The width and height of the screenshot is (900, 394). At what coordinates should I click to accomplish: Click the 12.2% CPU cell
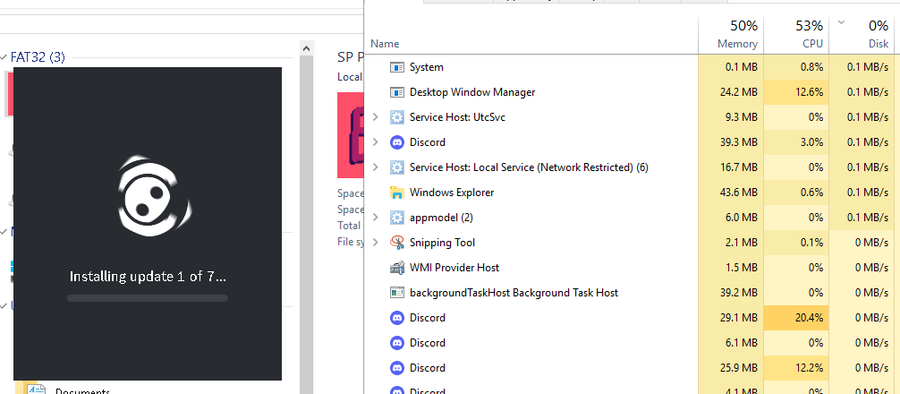coord(796,368)
